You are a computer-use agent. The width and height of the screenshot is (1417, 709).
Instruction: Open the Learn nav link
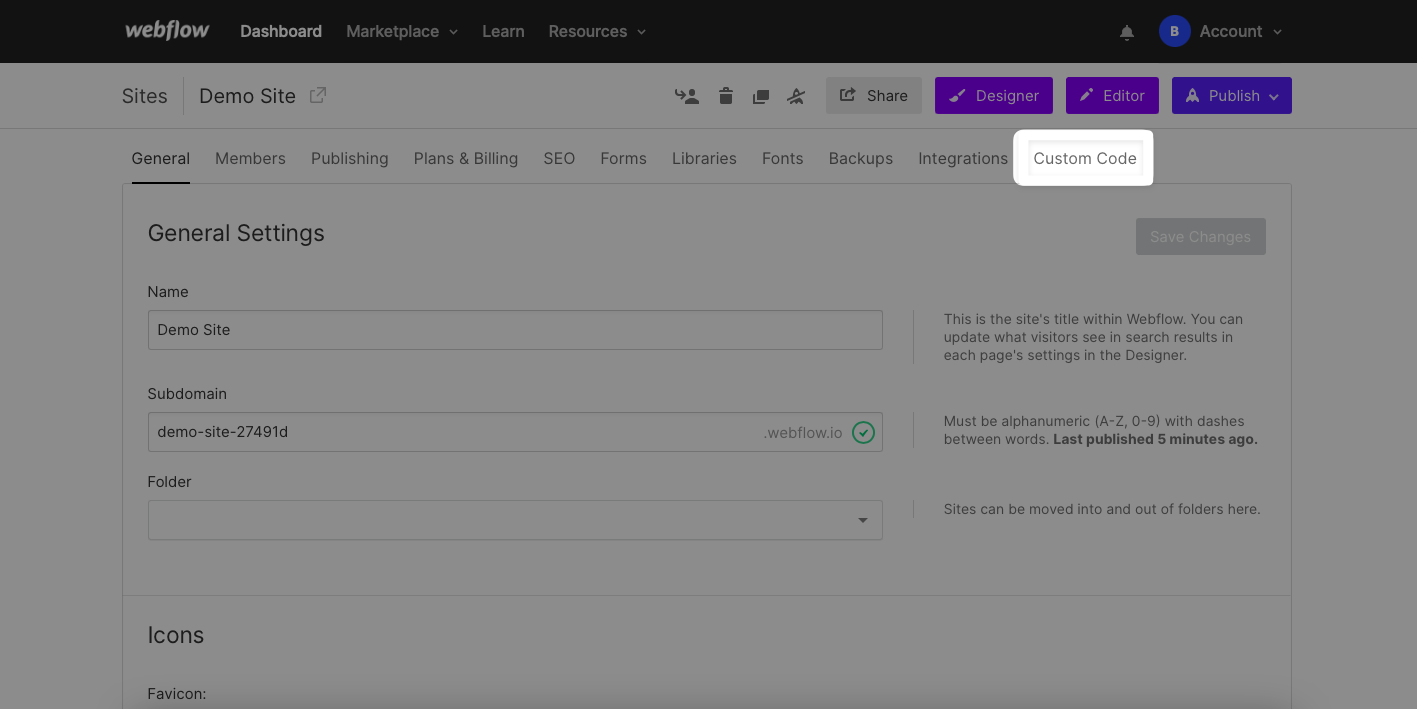click(503, 31)
